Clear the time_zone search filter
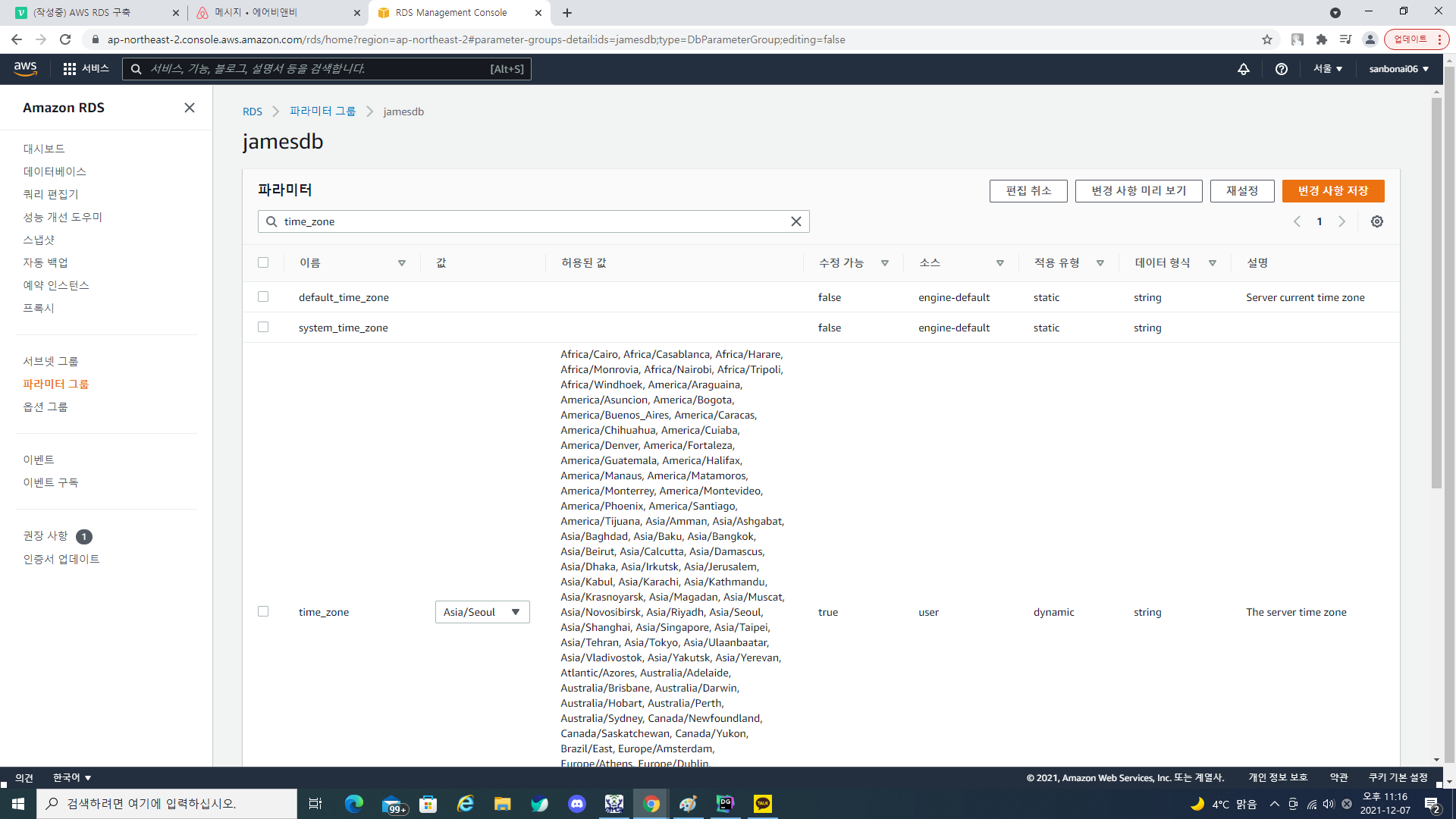The height and width of the screenshot is (819, 1456). pos(796,221)
